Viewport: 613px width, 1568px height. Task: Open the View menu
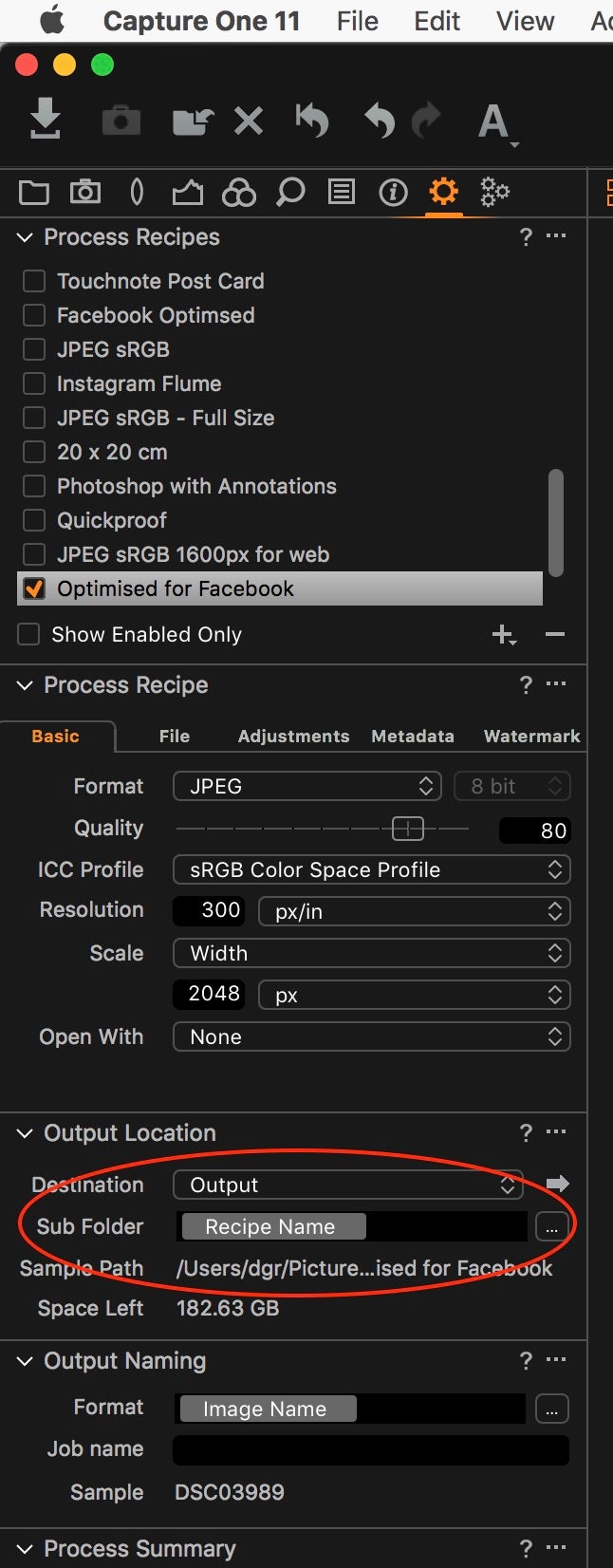point(525,21)
